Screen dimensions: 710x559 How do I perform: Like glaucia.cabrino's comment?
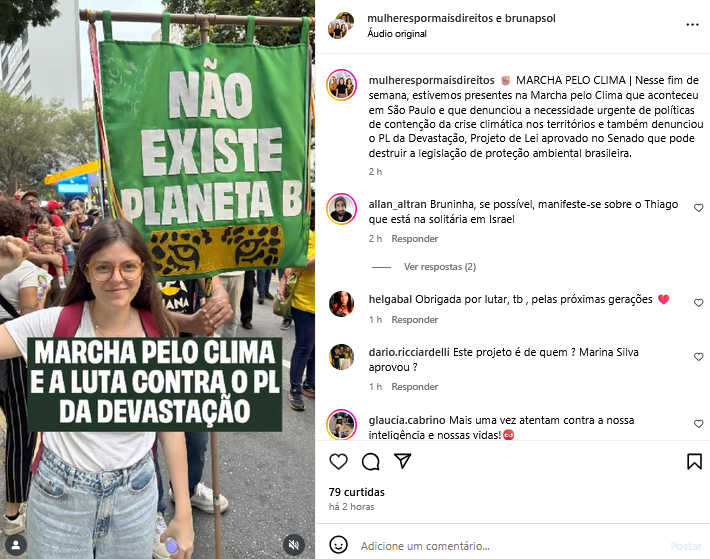pyautogui.click(x=698, y=424)
